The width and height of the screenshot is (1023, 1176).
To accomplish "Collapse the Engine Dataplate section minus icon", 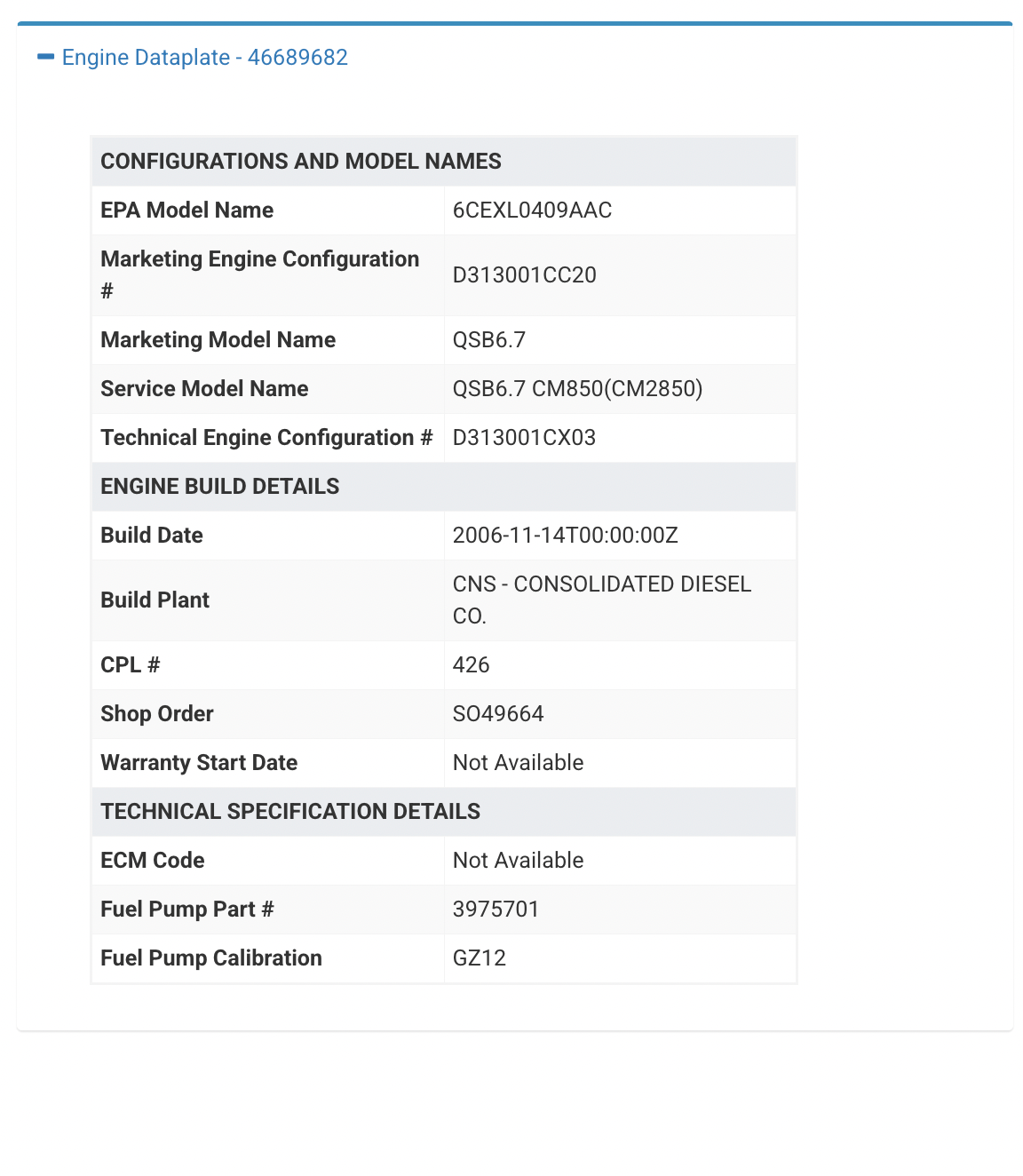I will click(x=46, y=57).
